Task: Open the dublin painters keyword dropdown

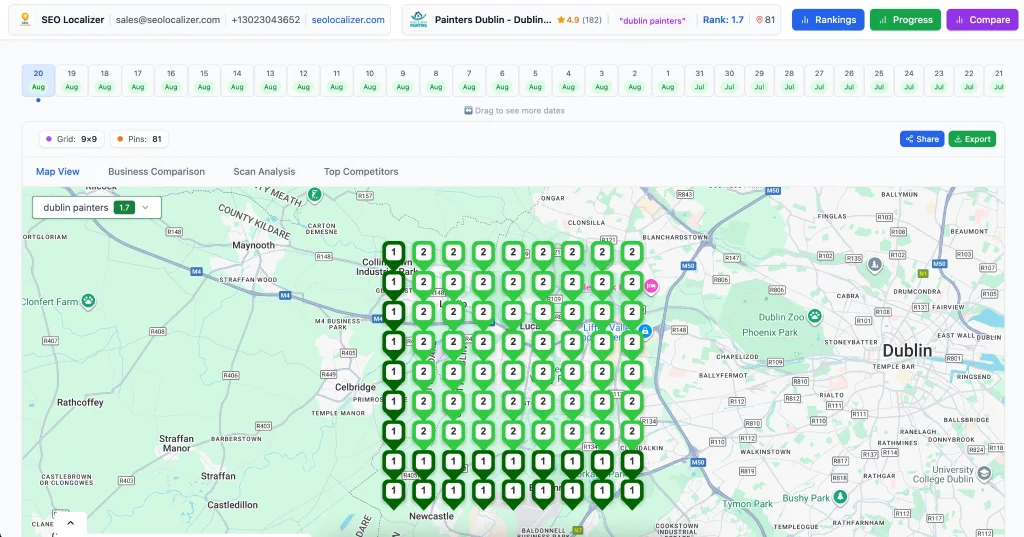Action: coord(97,207)
